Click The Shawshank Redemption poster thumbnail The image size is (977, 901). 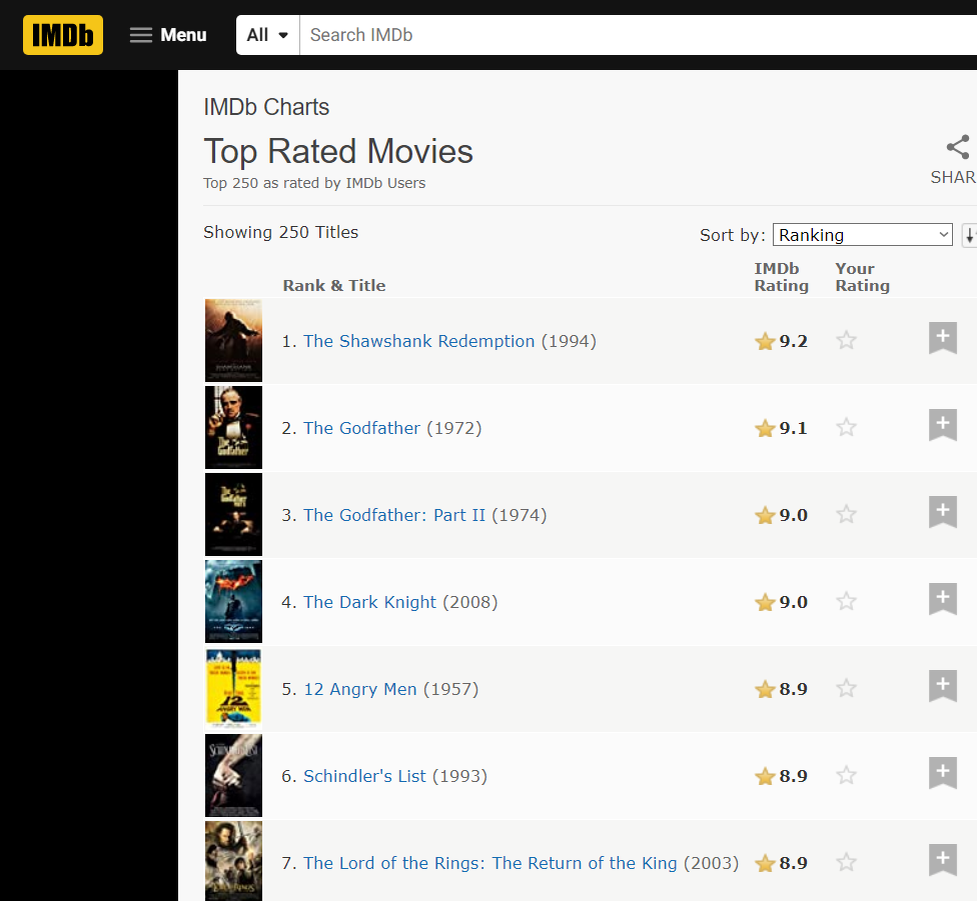pyautogui.click(x=234, y=340)
